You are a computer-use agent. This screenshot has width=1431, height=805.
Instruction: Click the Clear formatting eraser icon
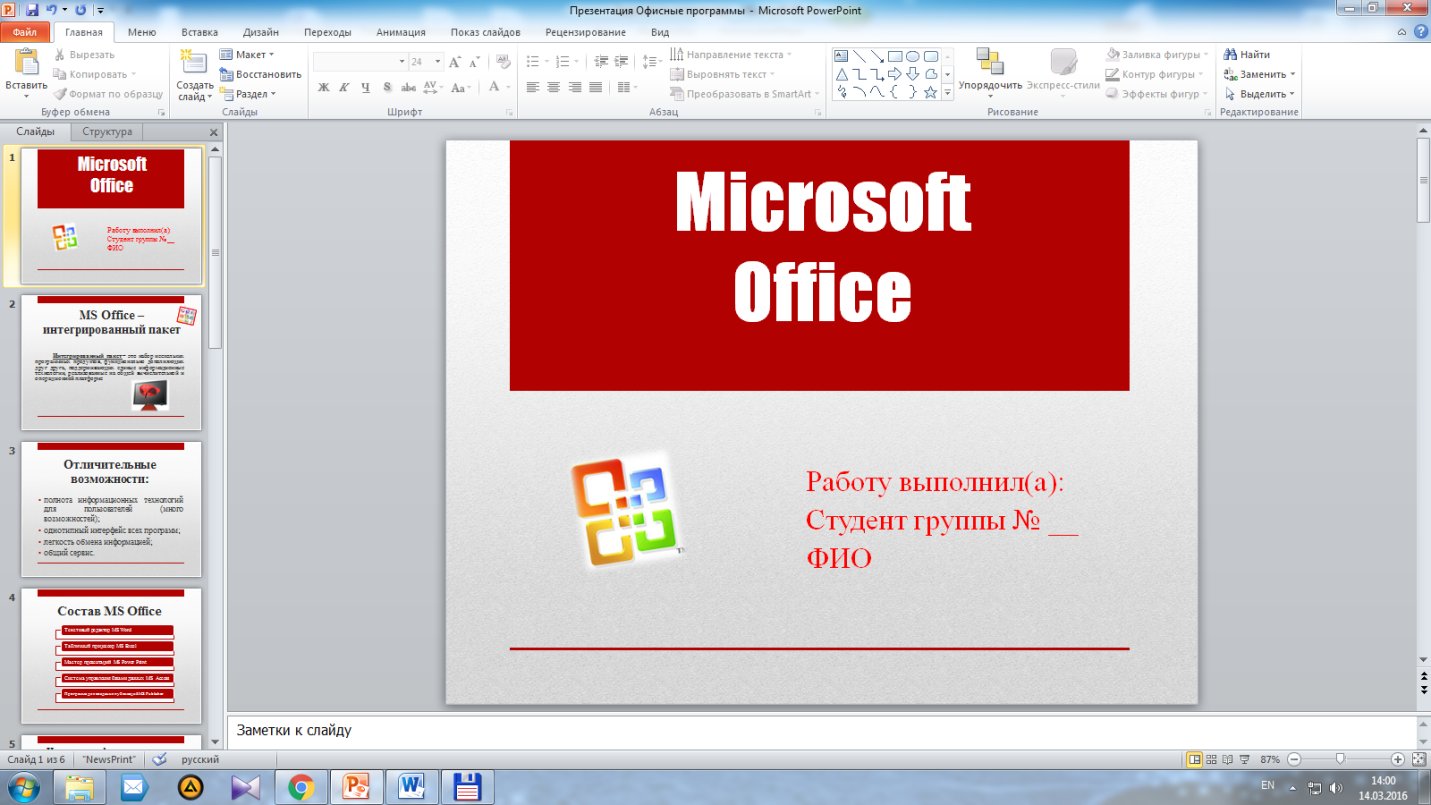(502, 62)
